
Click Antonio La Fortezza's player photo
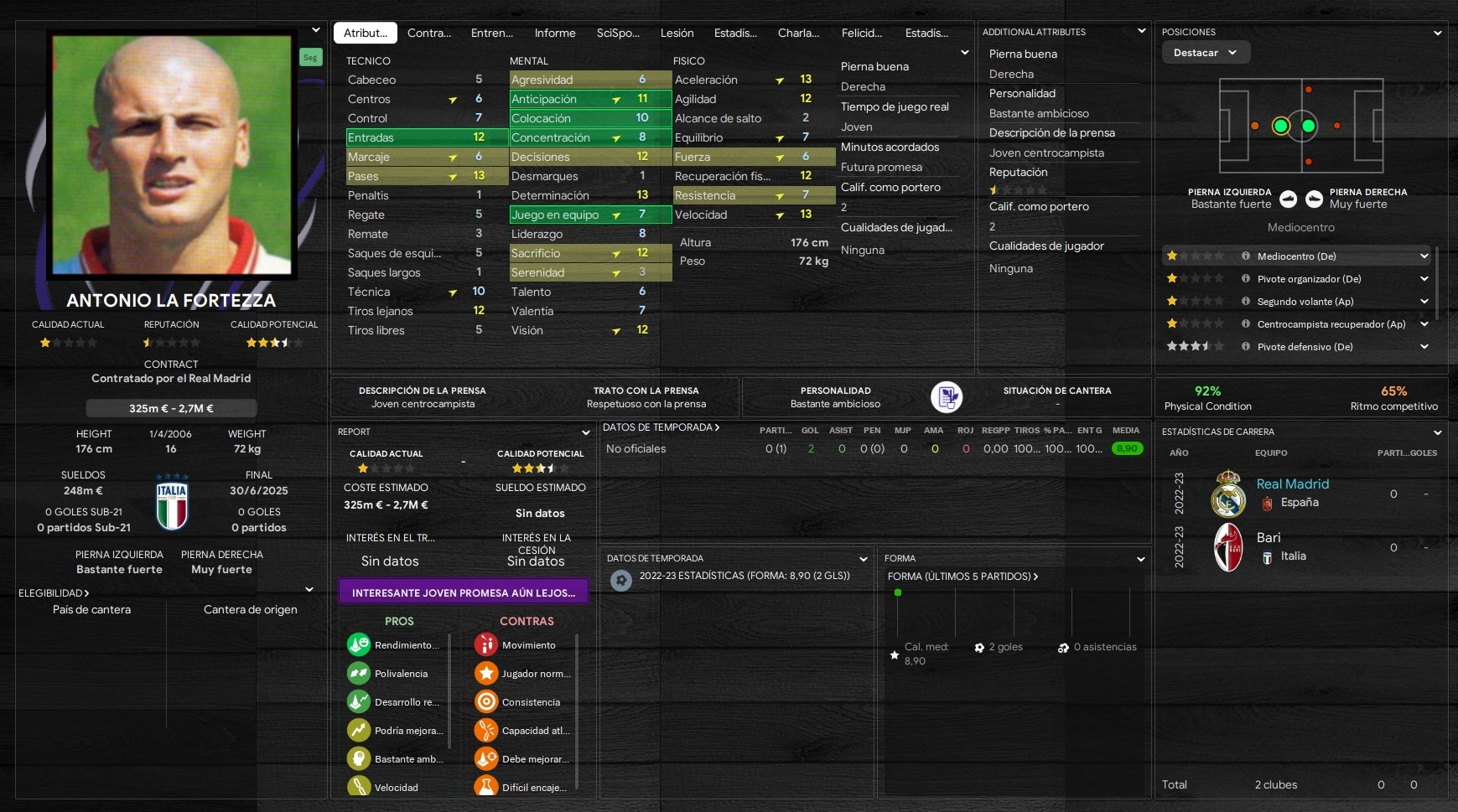172,153
